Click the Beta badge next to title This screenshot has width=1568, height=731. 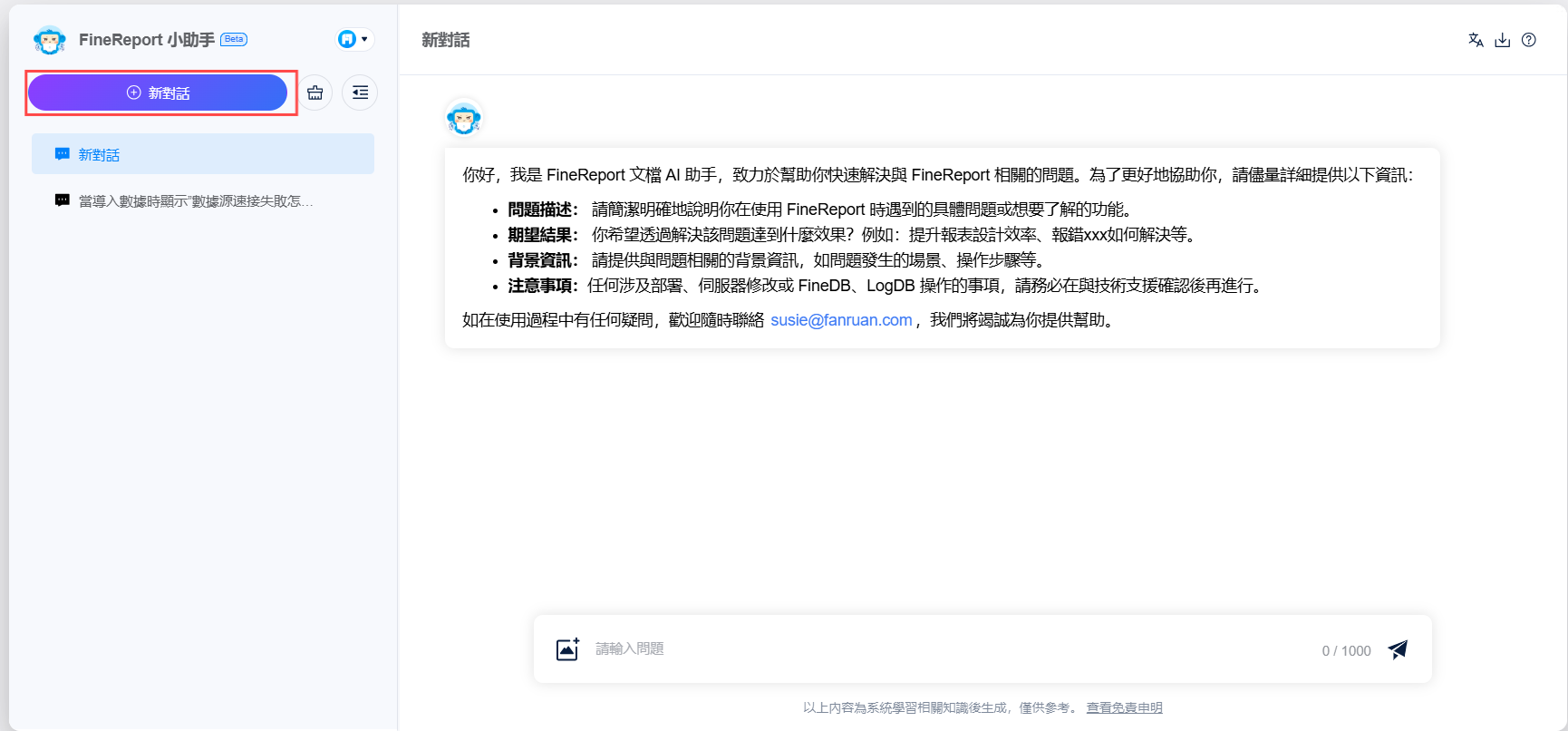point(234,39)
